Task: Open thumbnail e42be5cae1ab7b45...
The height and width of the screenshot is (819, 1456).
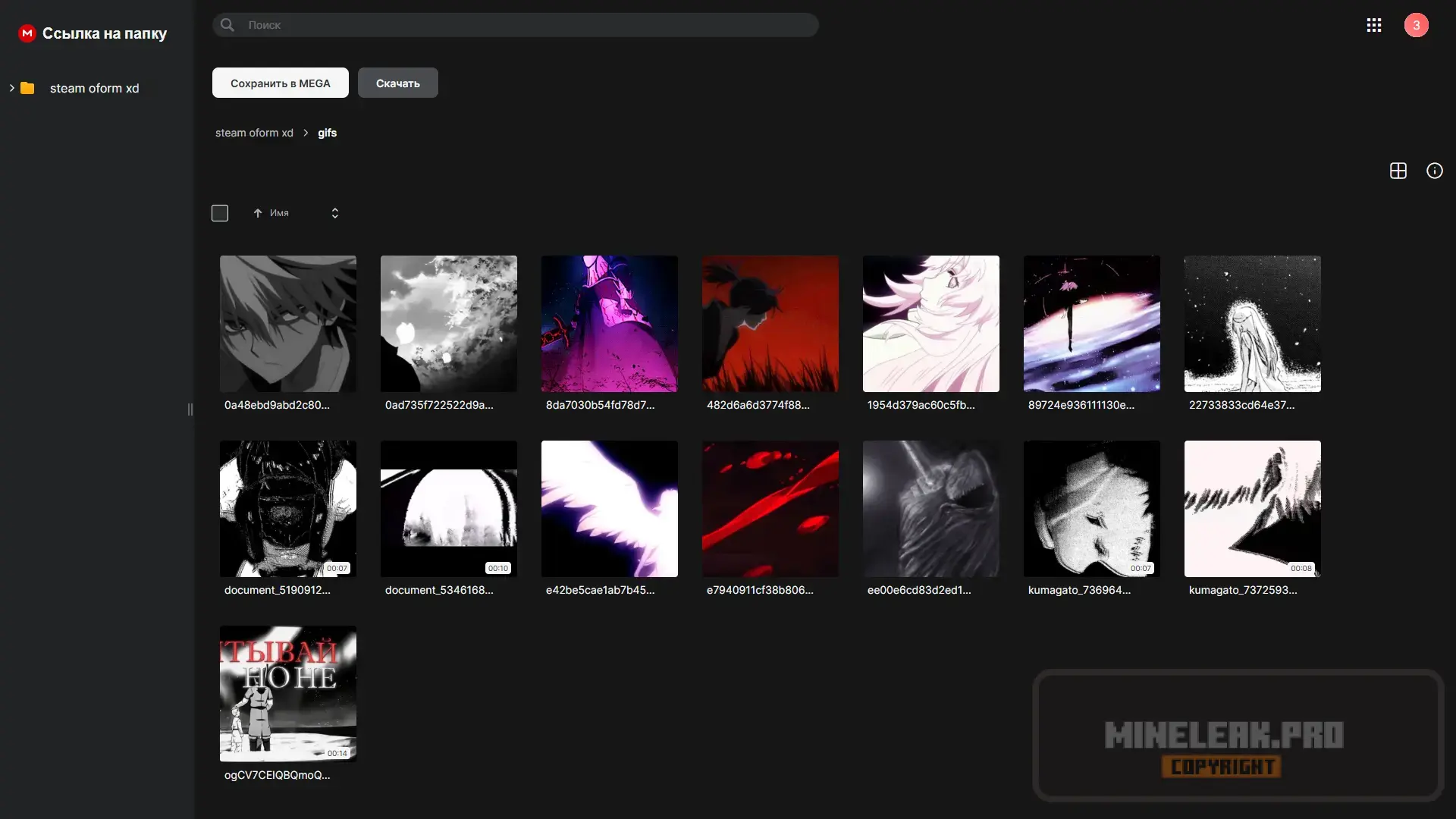Action: (x=610, y=509)
